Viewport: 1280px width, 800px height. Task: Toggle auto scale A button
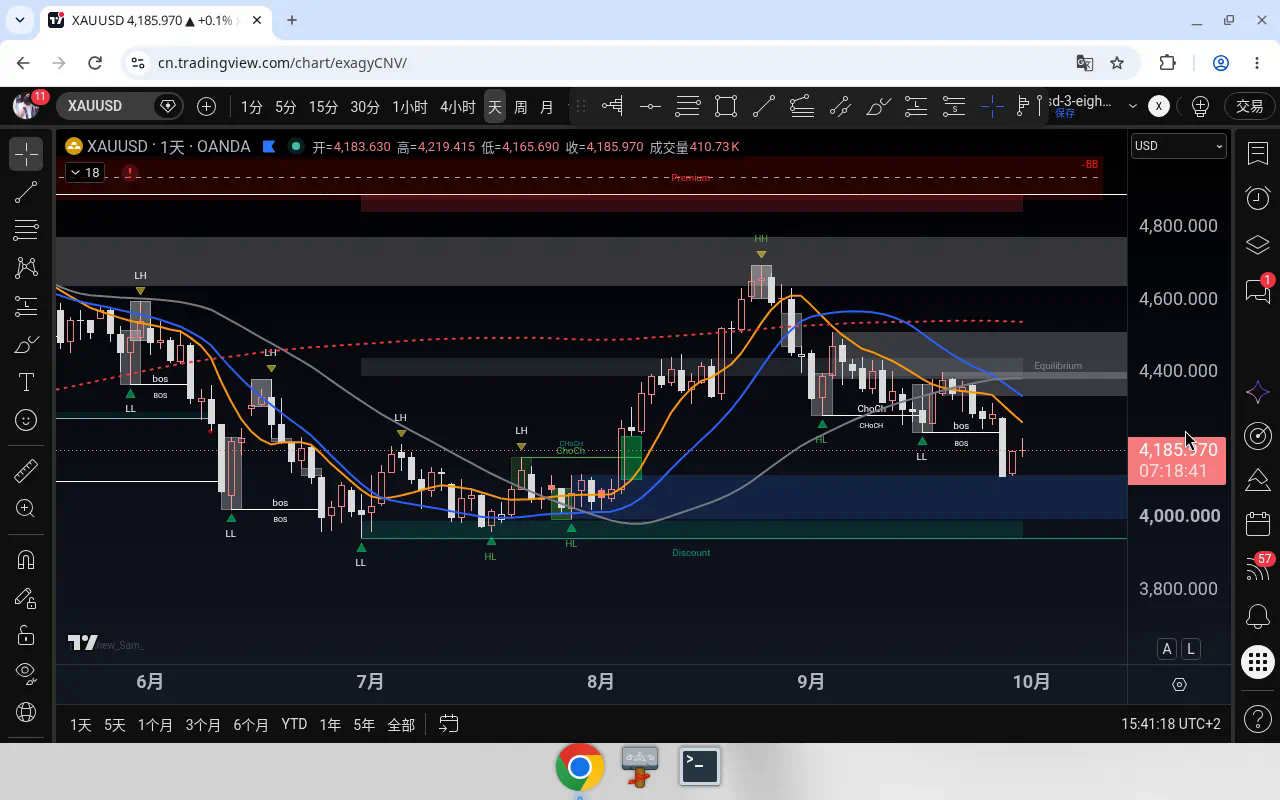1166,649
